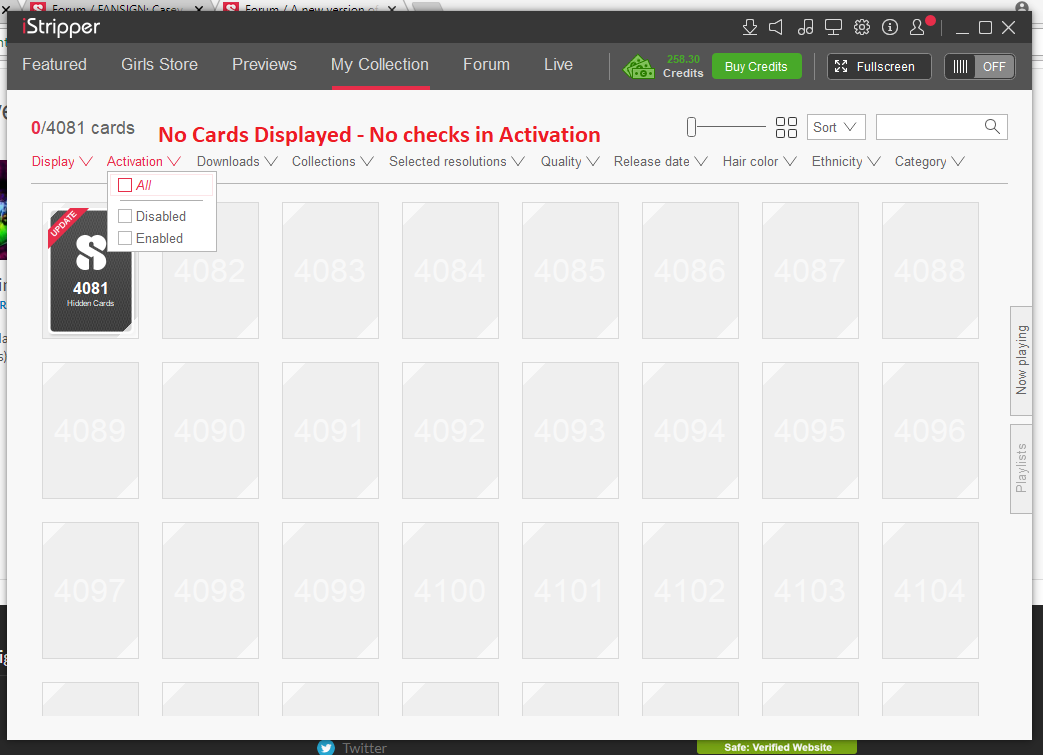Toggle the OFF switch
The image size is (1043, 755).
[x=980, y=67]
